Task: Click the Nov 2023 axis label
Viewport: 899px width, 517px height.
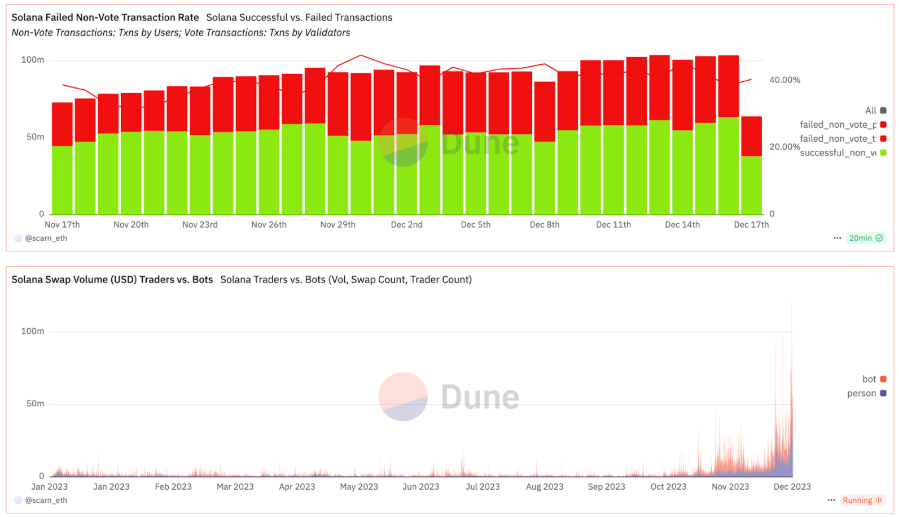Action: (x=730, y=487)
